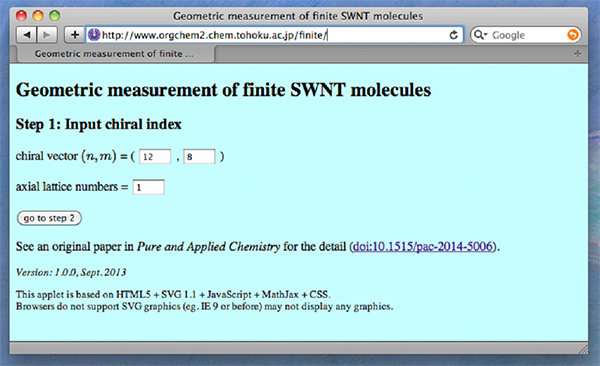
Task: Click the browser back arrow button
Action: [27, 35]
